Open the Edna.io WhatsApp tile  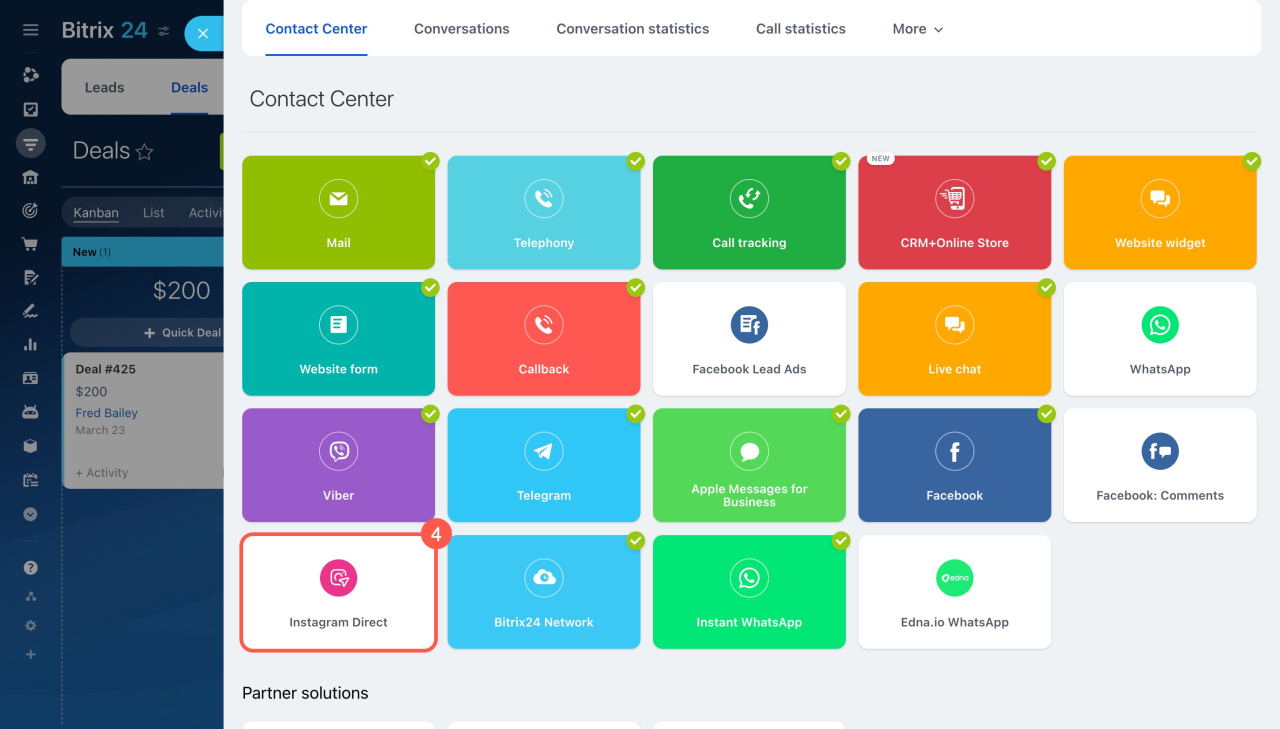pos(955,592)
